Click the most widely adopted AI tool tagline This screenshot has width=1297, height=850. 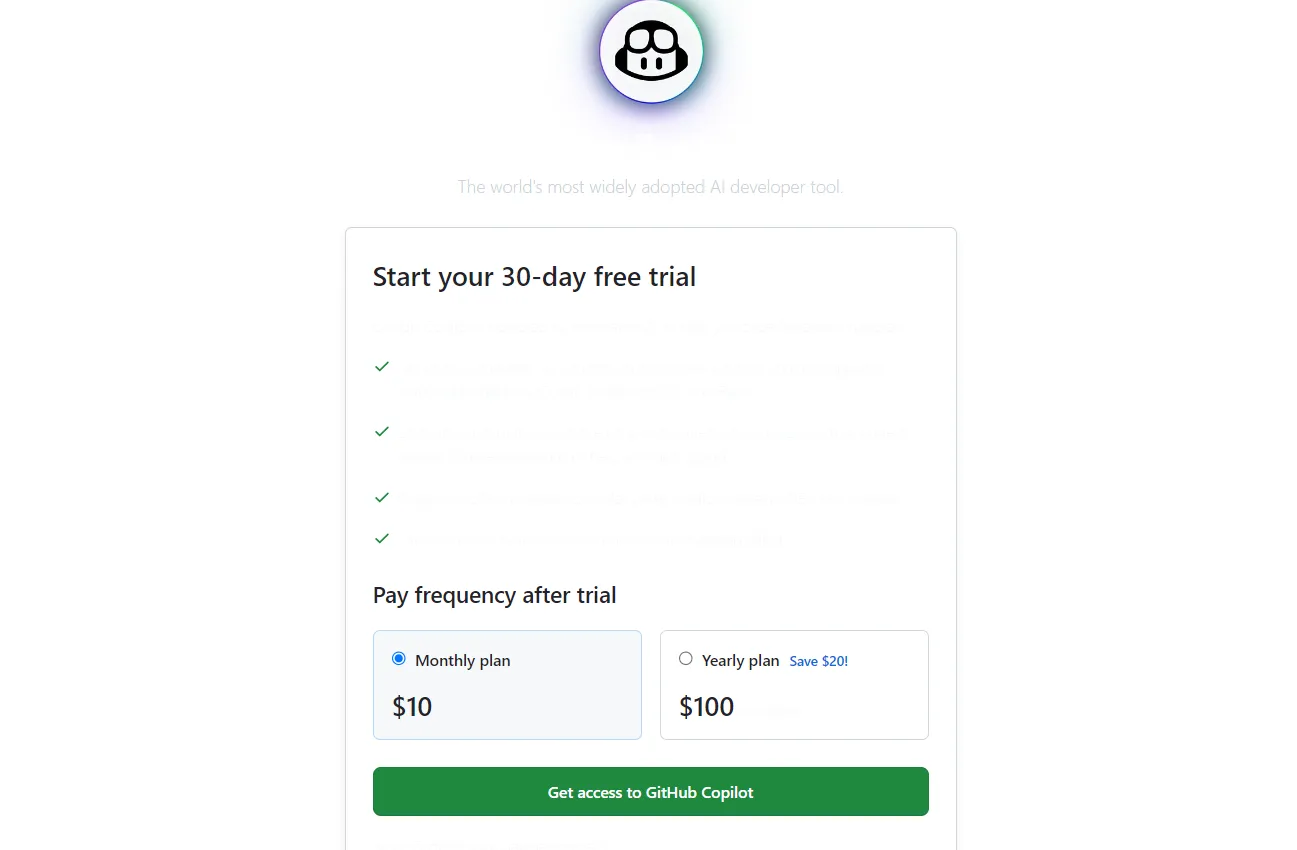650,187
